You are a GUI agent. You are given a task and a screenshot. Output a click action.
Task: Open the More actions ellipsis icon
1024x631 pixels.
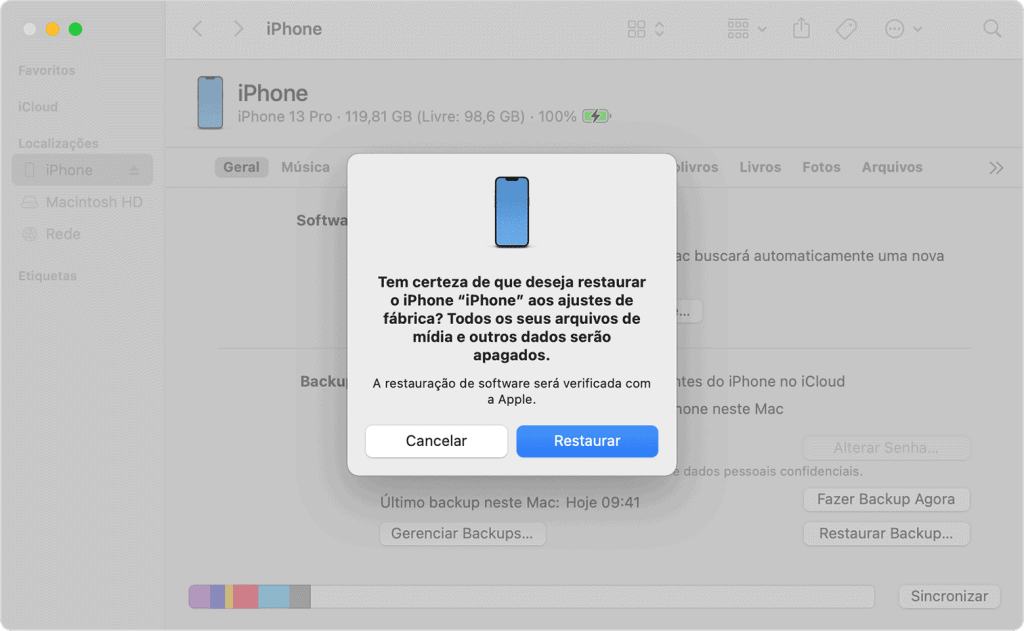(x=896, y=29)
